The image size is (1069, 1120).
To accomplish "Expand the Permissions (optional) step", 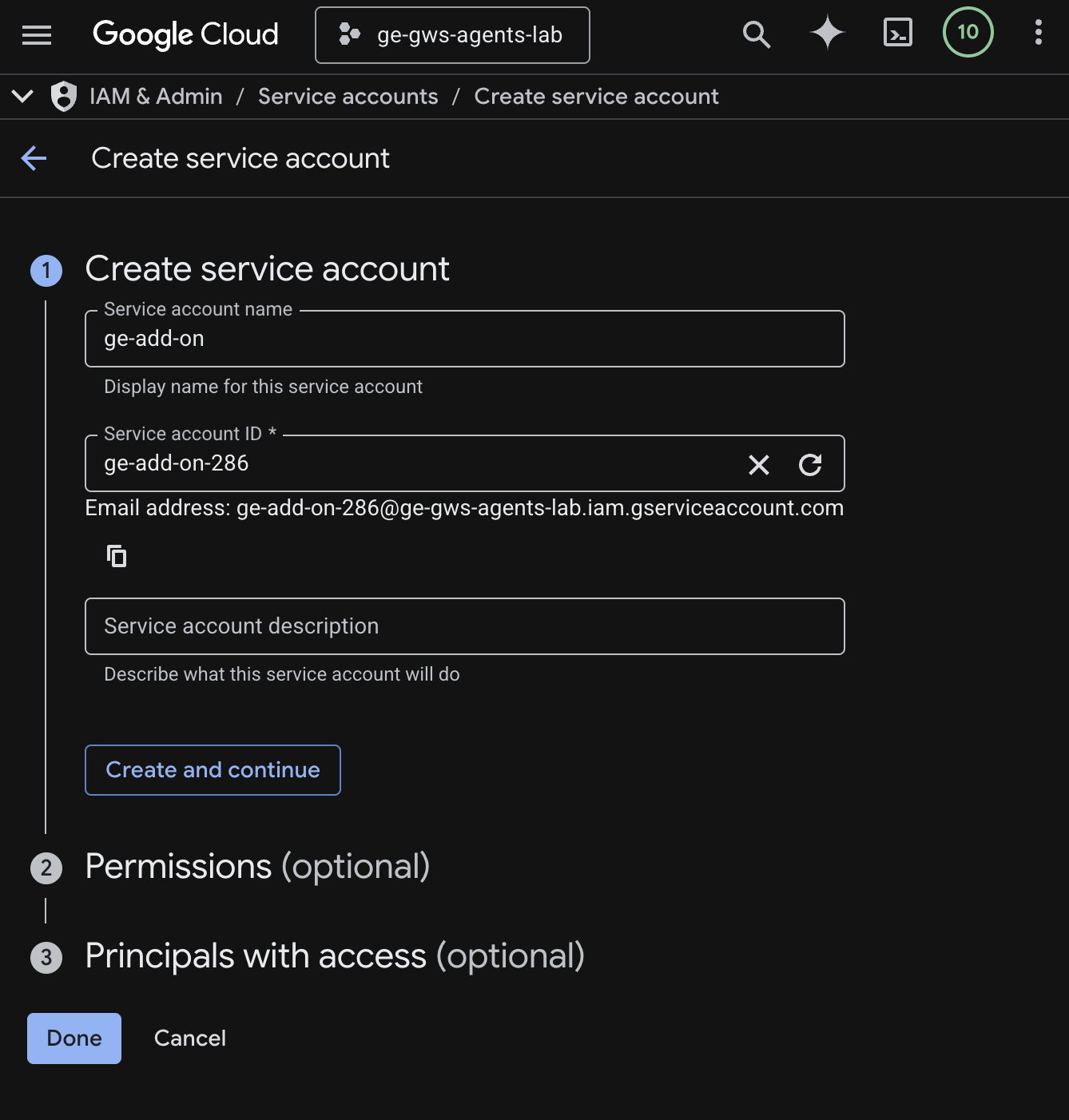I will tap(257, 867).
